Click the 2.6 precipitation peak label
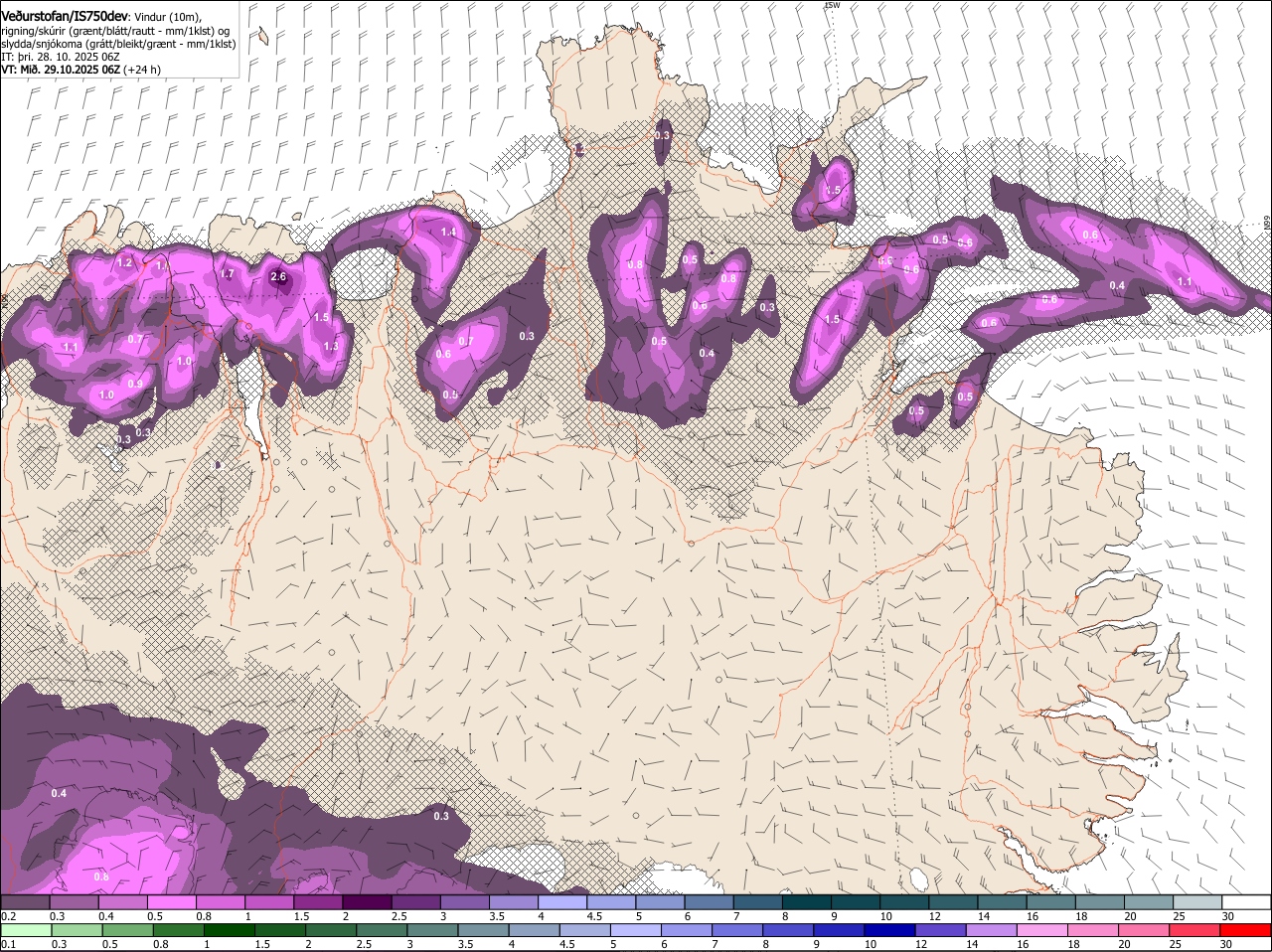 tap(278, 277)
